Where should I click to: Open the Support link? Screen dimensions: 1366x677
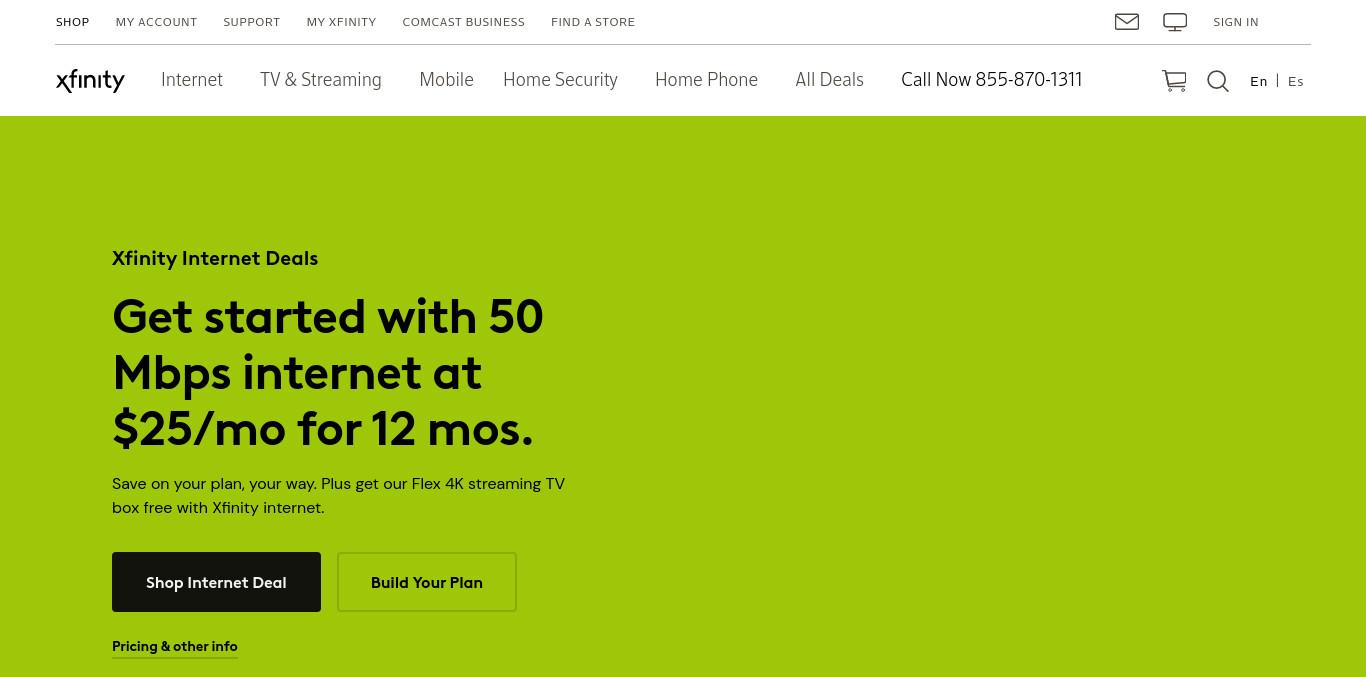[252, 22]
